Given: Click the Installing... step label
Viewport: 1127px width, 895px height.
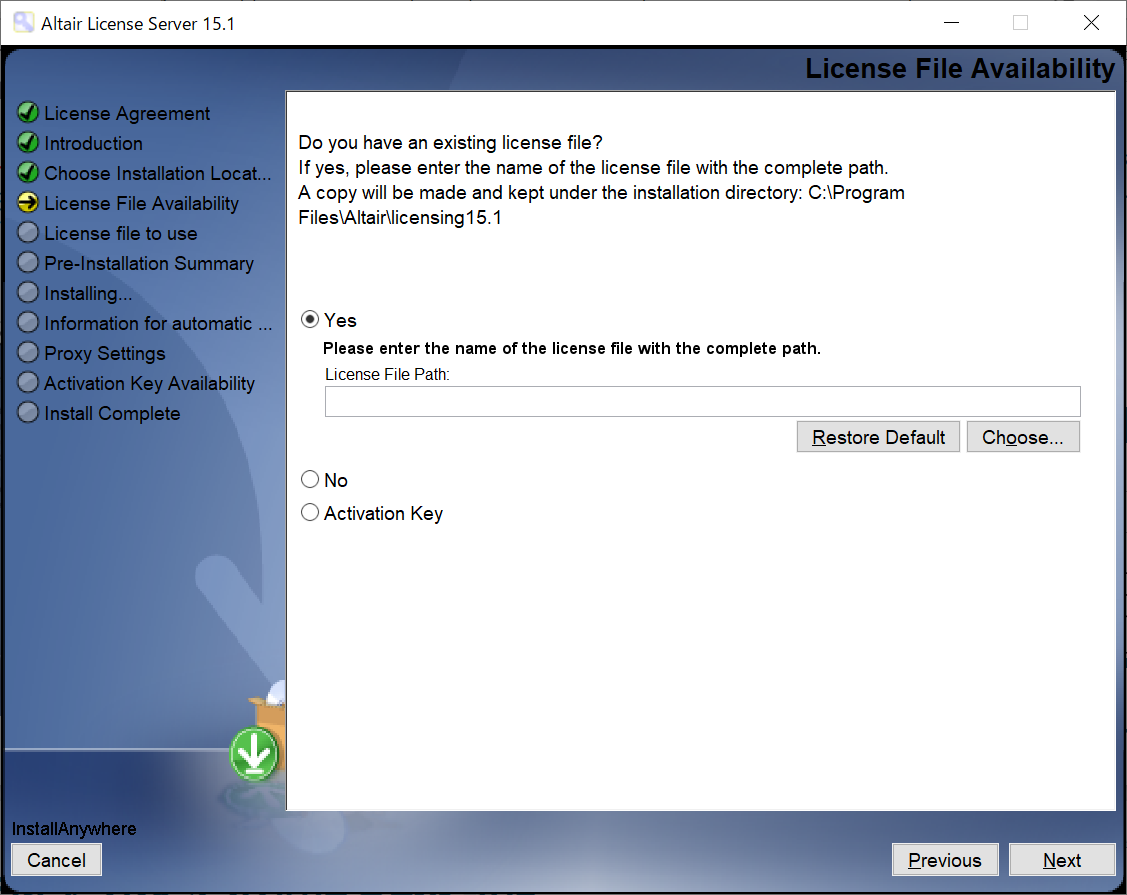Looking at the screenshot, I should click(x=88, y=294).
